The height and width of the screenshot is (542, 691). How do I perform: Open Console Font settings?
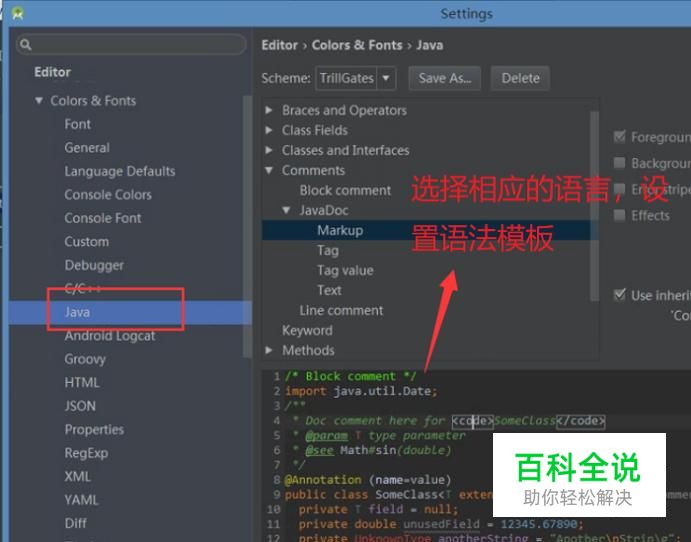click(103, 218)
